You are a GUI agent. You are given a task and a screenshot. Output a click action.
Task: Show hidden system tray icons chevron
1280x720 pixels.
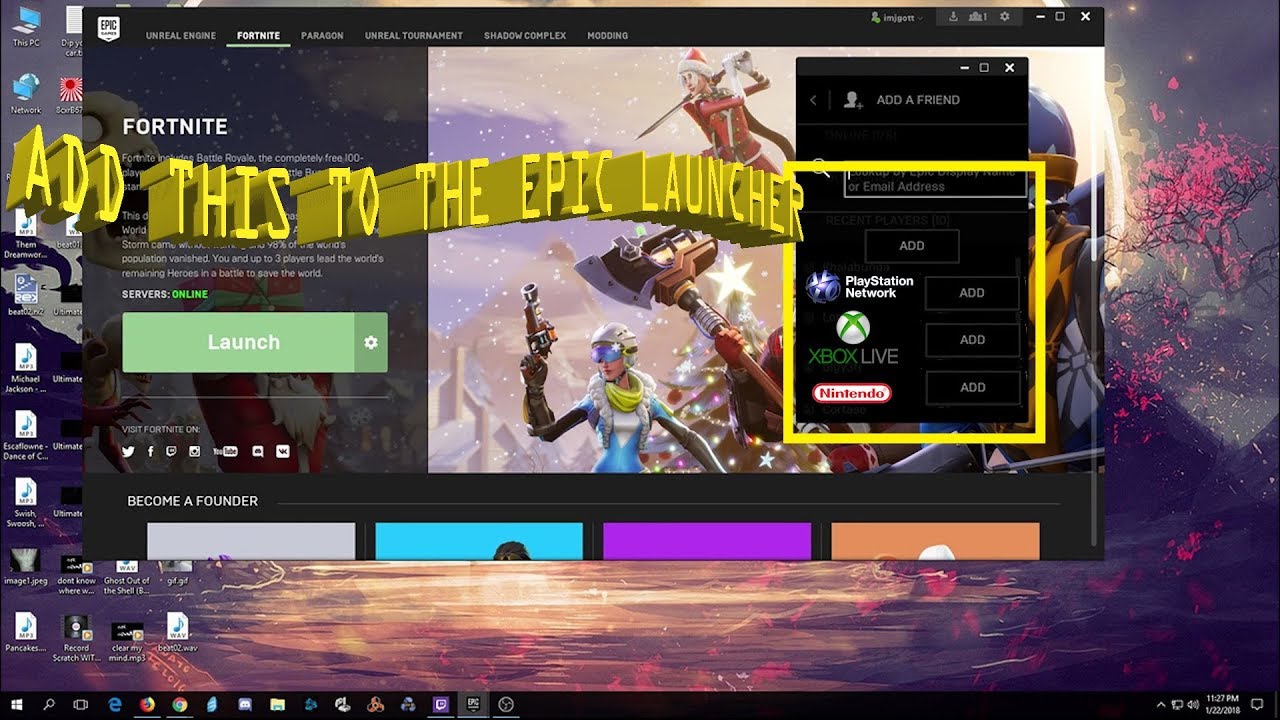pyautogui.click(x=1161, y=705)
